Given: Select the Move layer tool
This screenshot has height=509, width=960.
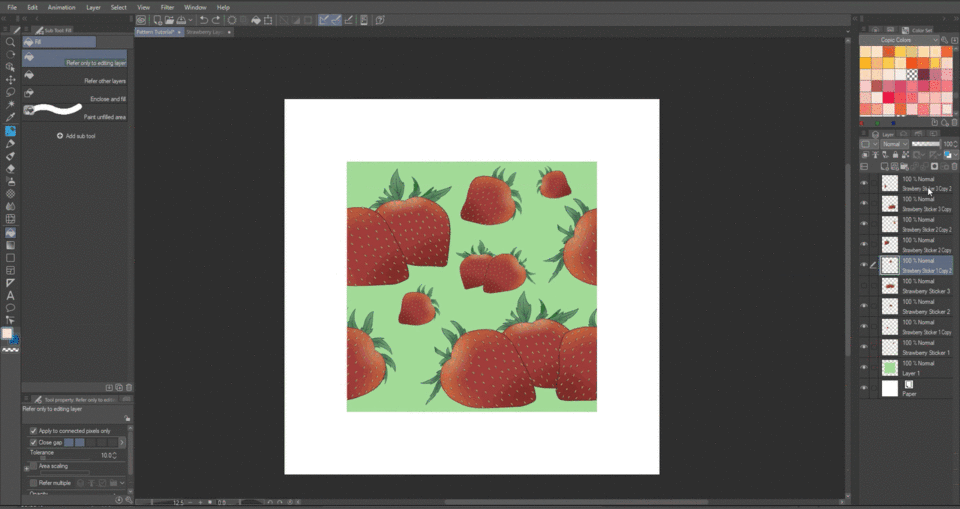Looking at the screenshot, I should (10, 80).
